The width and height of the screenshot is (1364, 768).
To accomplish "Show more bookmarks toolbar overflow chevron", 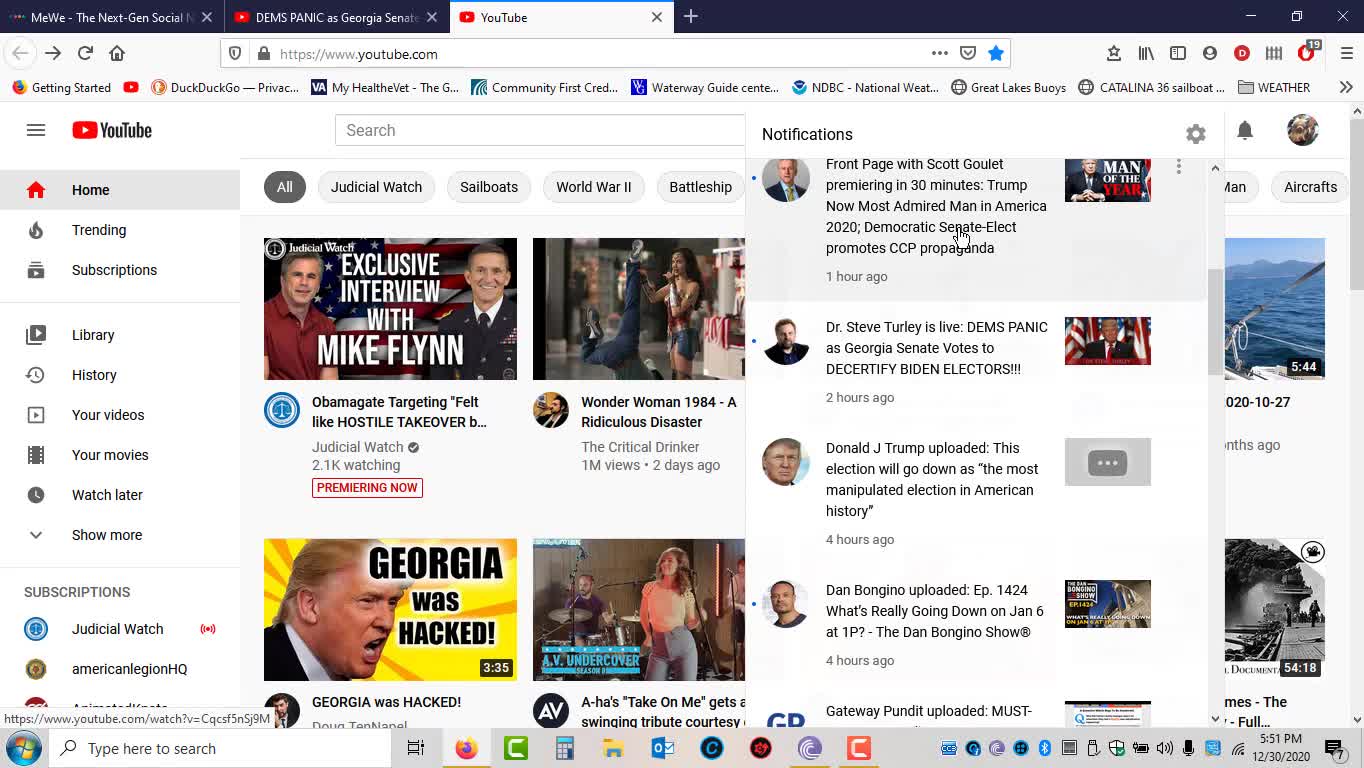I will (x=1346, y=87).
